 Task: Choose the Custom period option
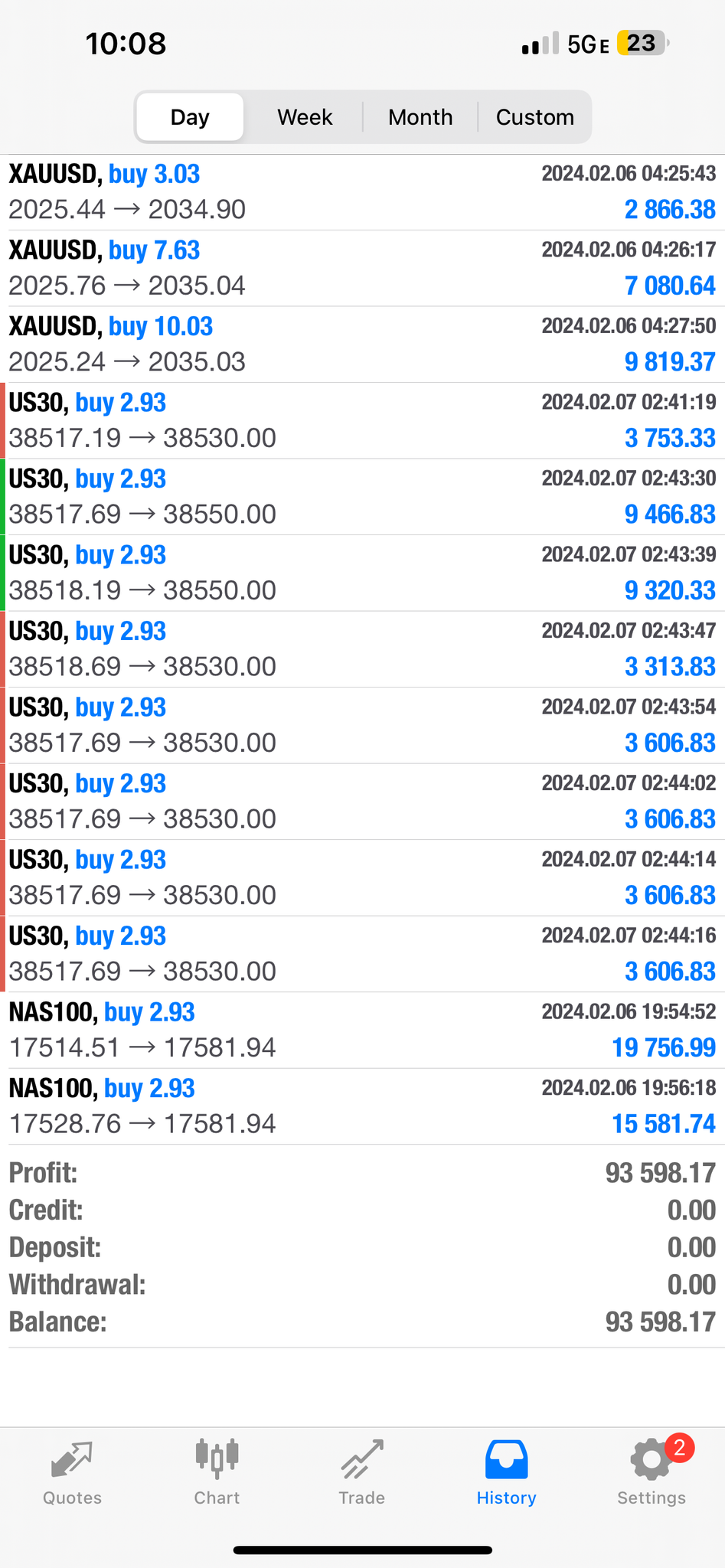(534, 117)
